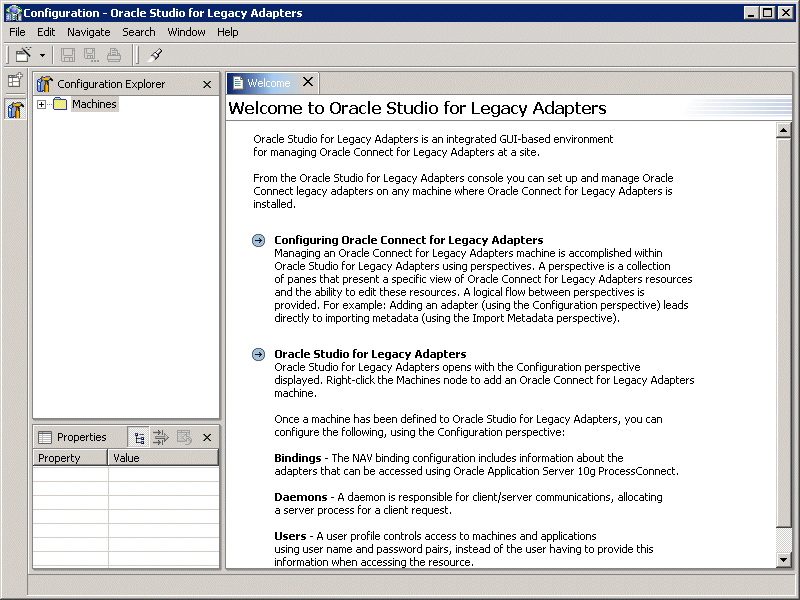Click the Print toolbar icon

coord(114,55)
